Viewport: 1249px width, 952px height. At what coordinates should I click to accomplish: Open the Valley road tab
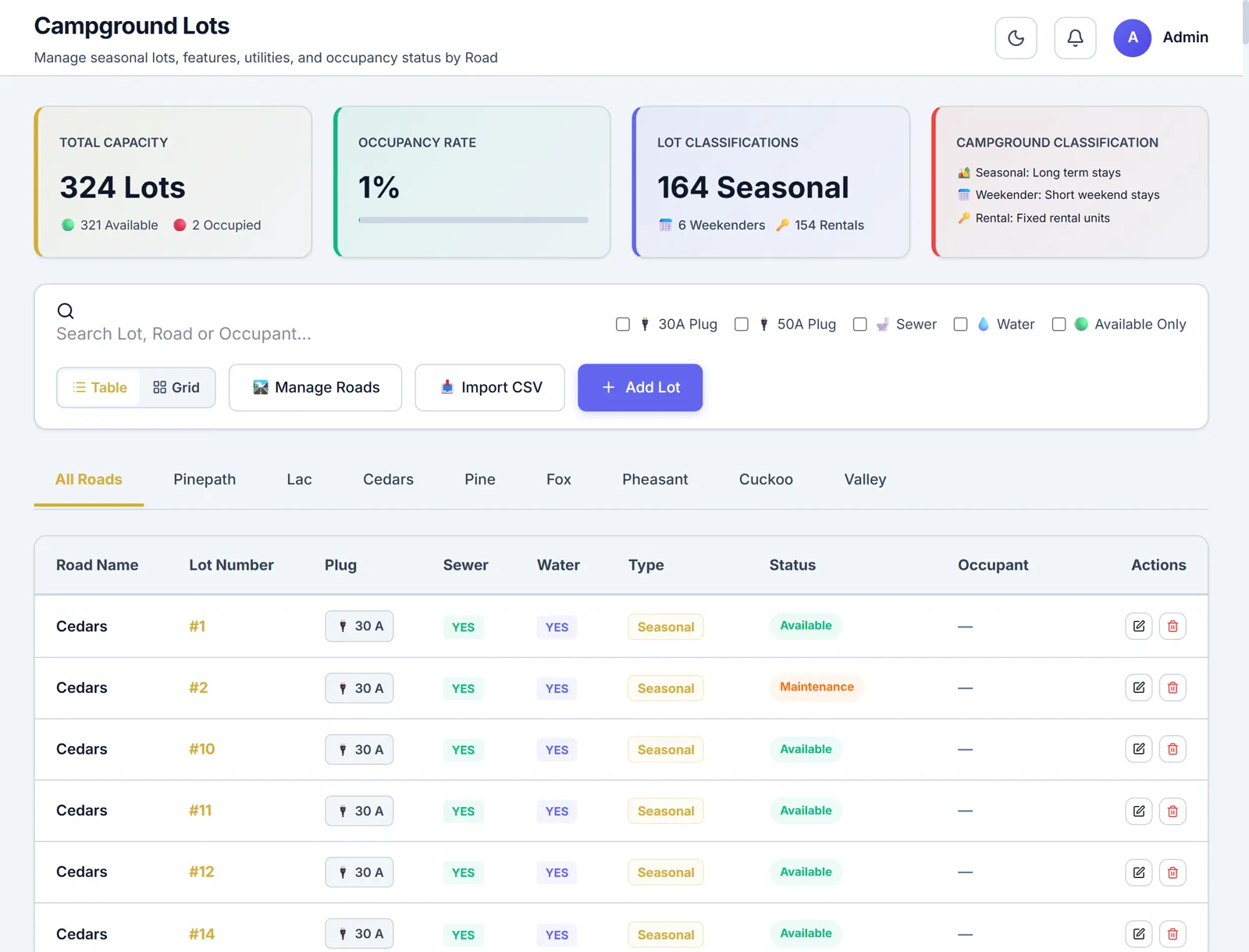865,479
